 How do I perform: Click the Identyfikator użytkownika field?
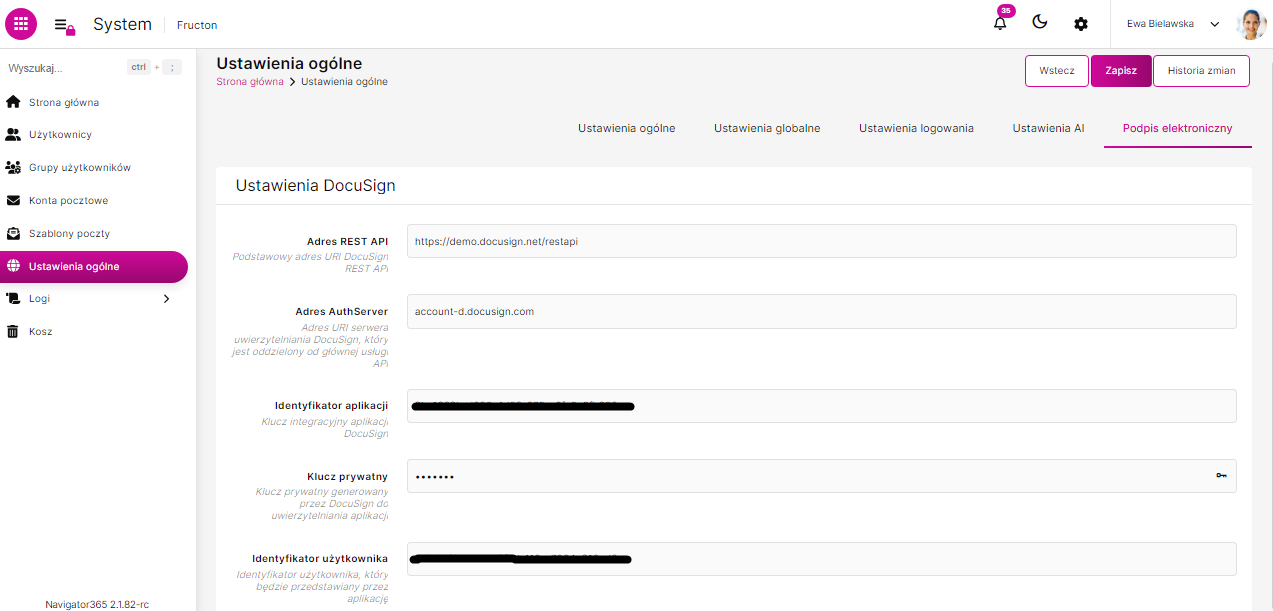(x=821, y=559)
